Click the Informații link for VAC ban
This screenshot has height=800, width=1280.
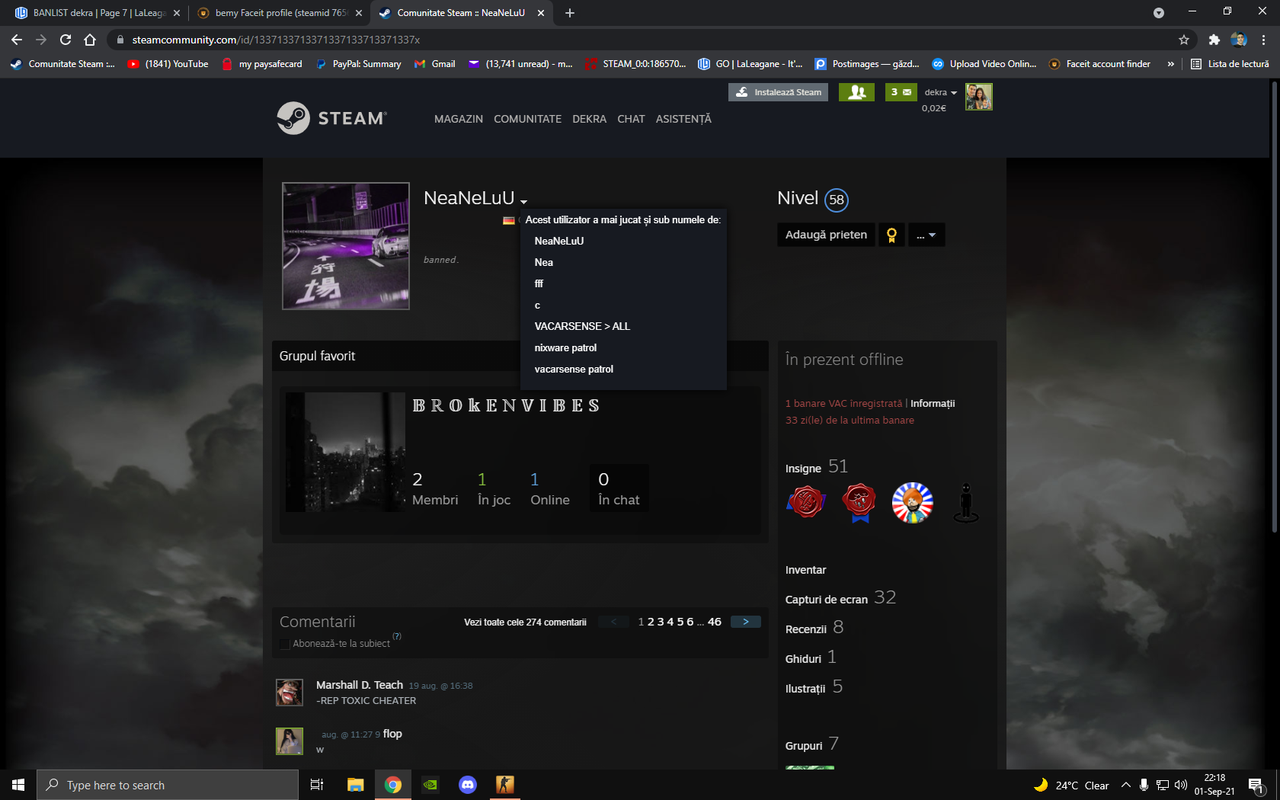[932, 403]
